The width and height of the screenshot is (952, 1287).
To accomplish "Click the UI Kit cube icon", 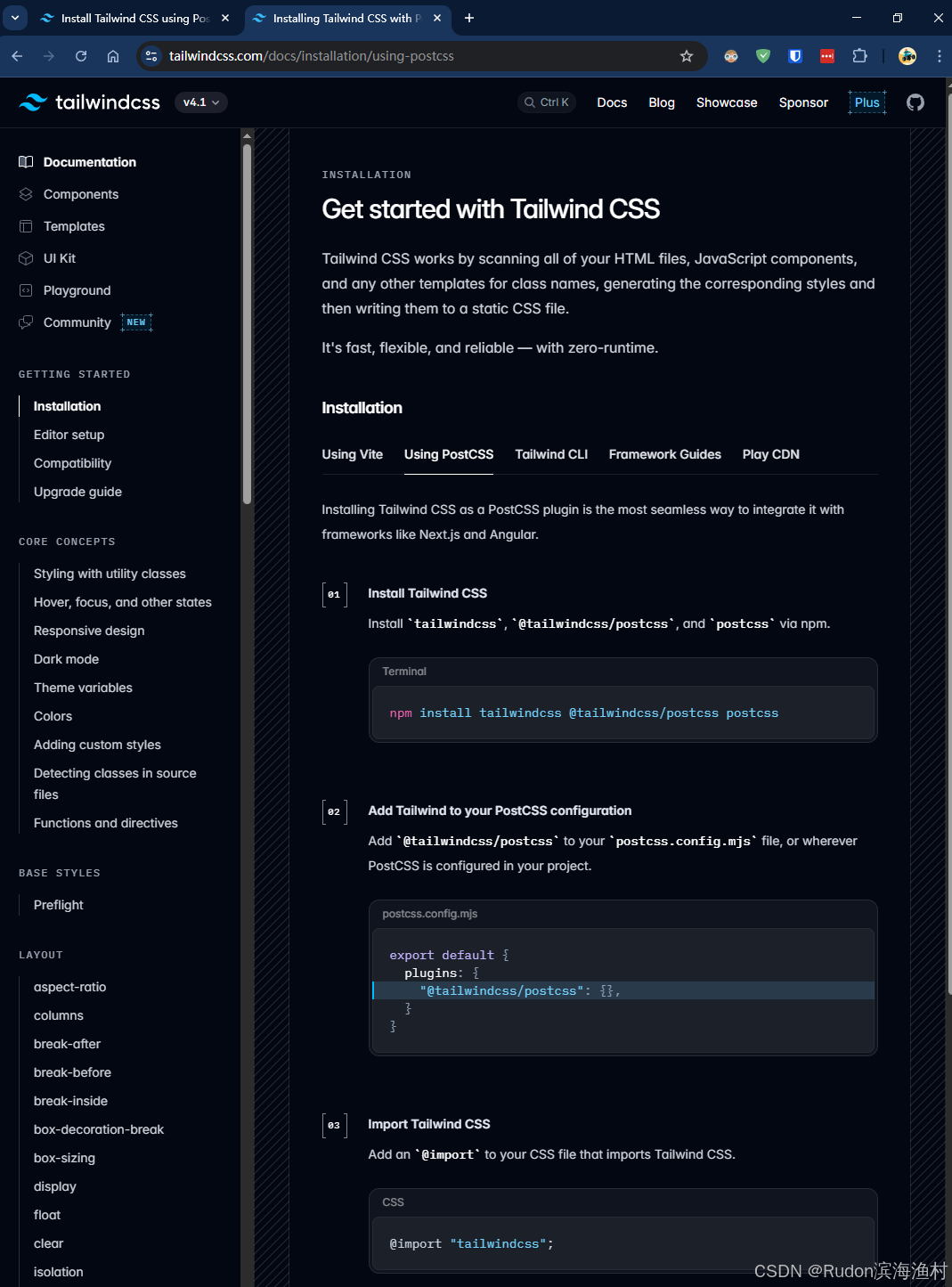I will pyautogui.click(x=26, y=258).
